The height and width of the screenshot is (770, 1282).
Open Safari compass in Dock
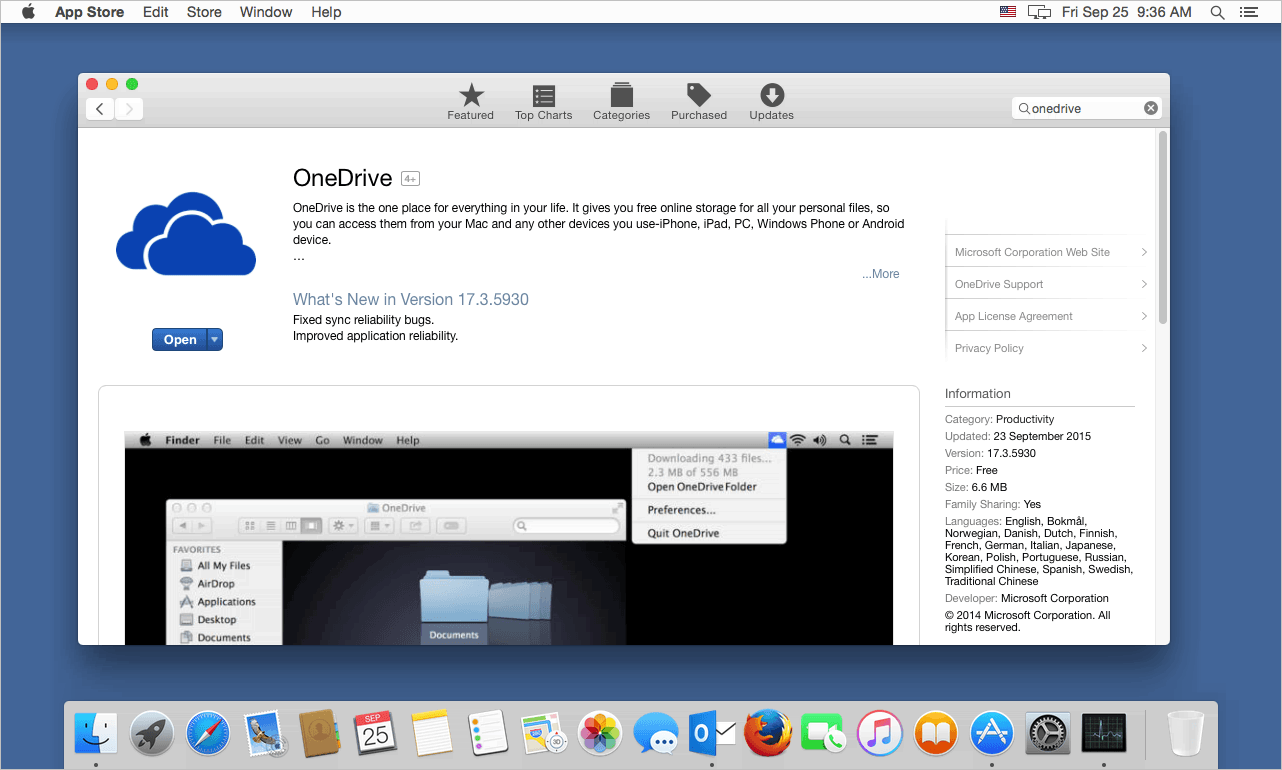coord(208,734)
